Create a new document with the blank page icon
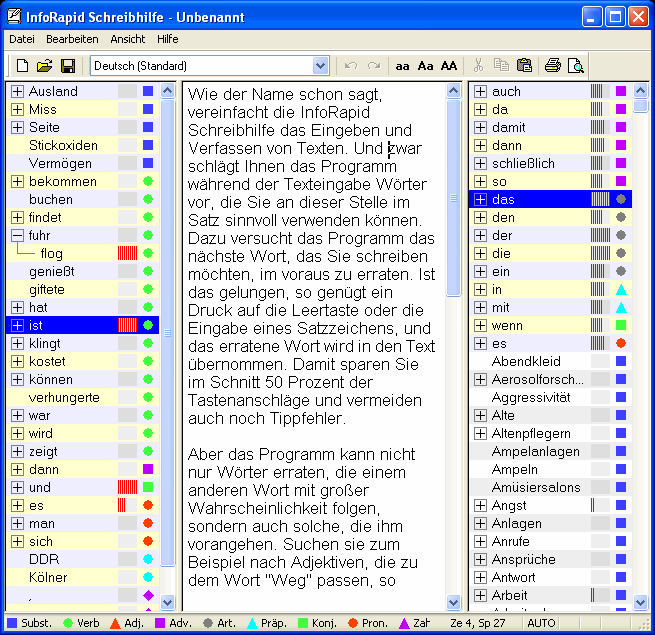The image size is (655, 635). (23, 66)
